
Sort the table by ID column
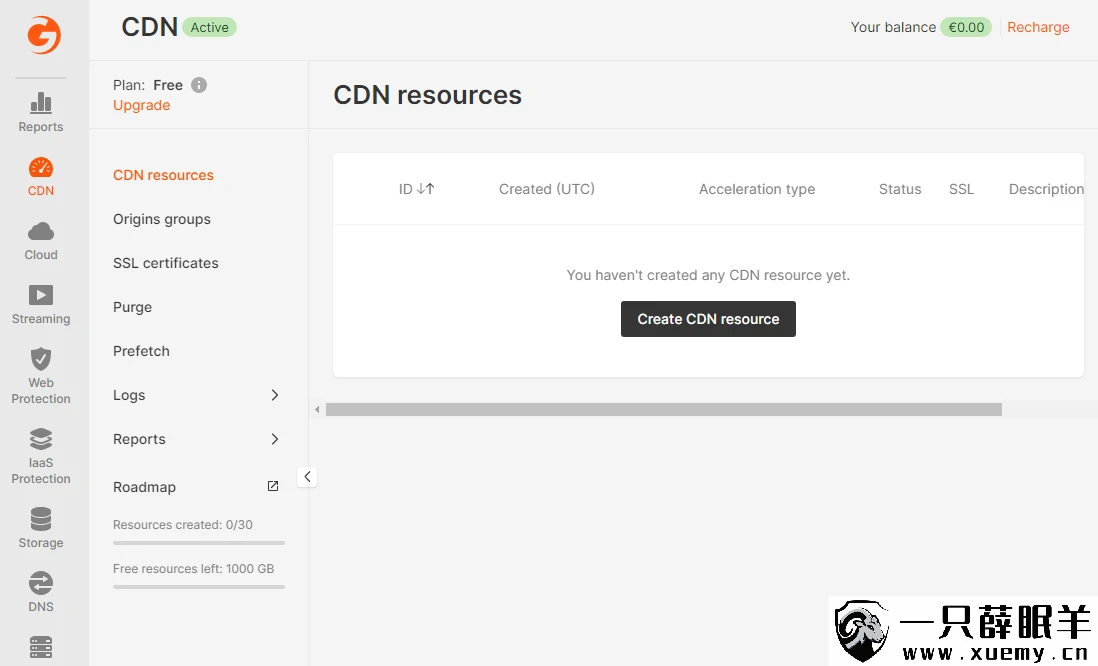(416, 189)
